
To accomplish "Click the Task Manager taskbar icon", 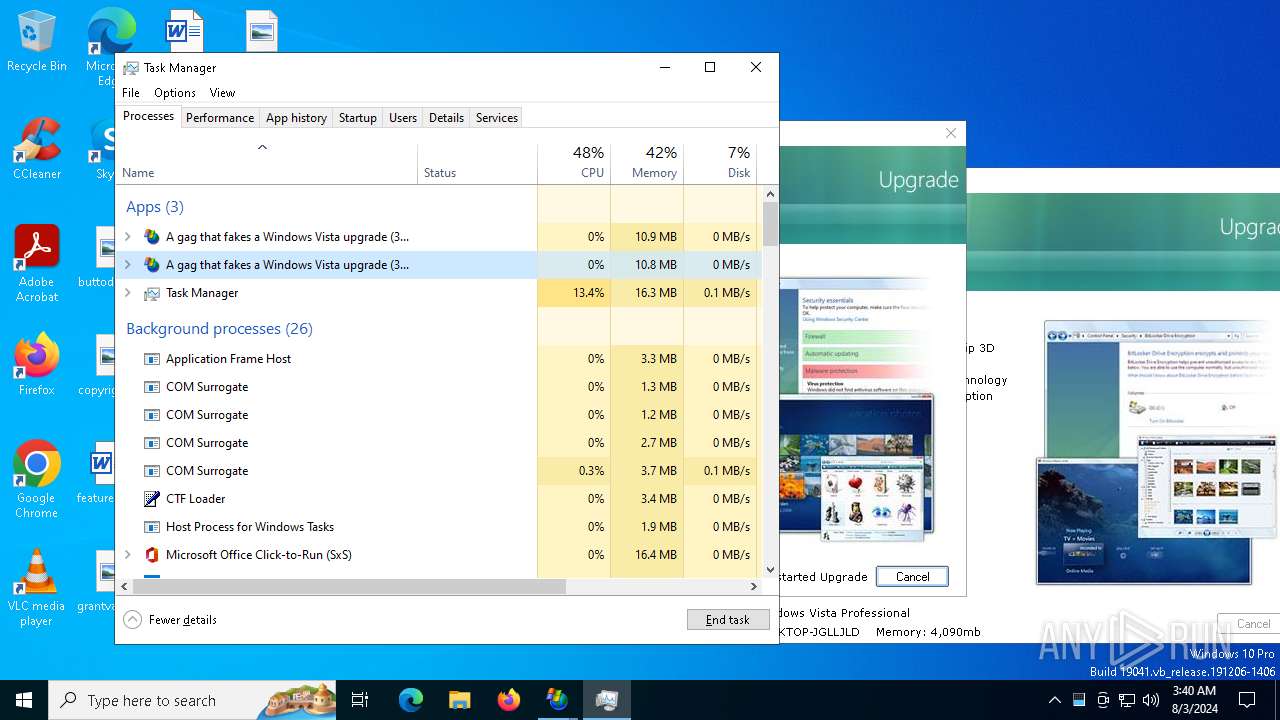I will pos(606,700).
